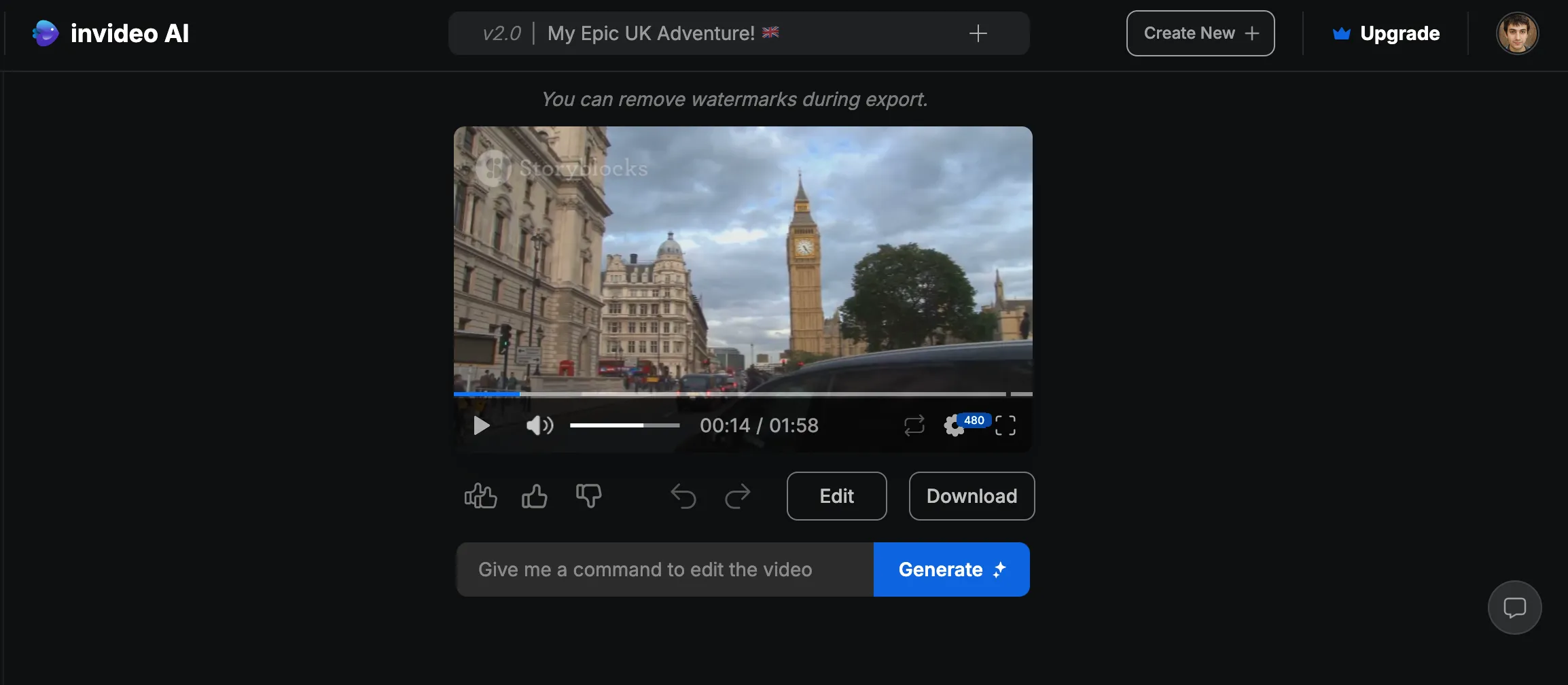This screenshot has height=685, width=1568.
Task: Enter fullscreen playback mode
Action: 1006,425
